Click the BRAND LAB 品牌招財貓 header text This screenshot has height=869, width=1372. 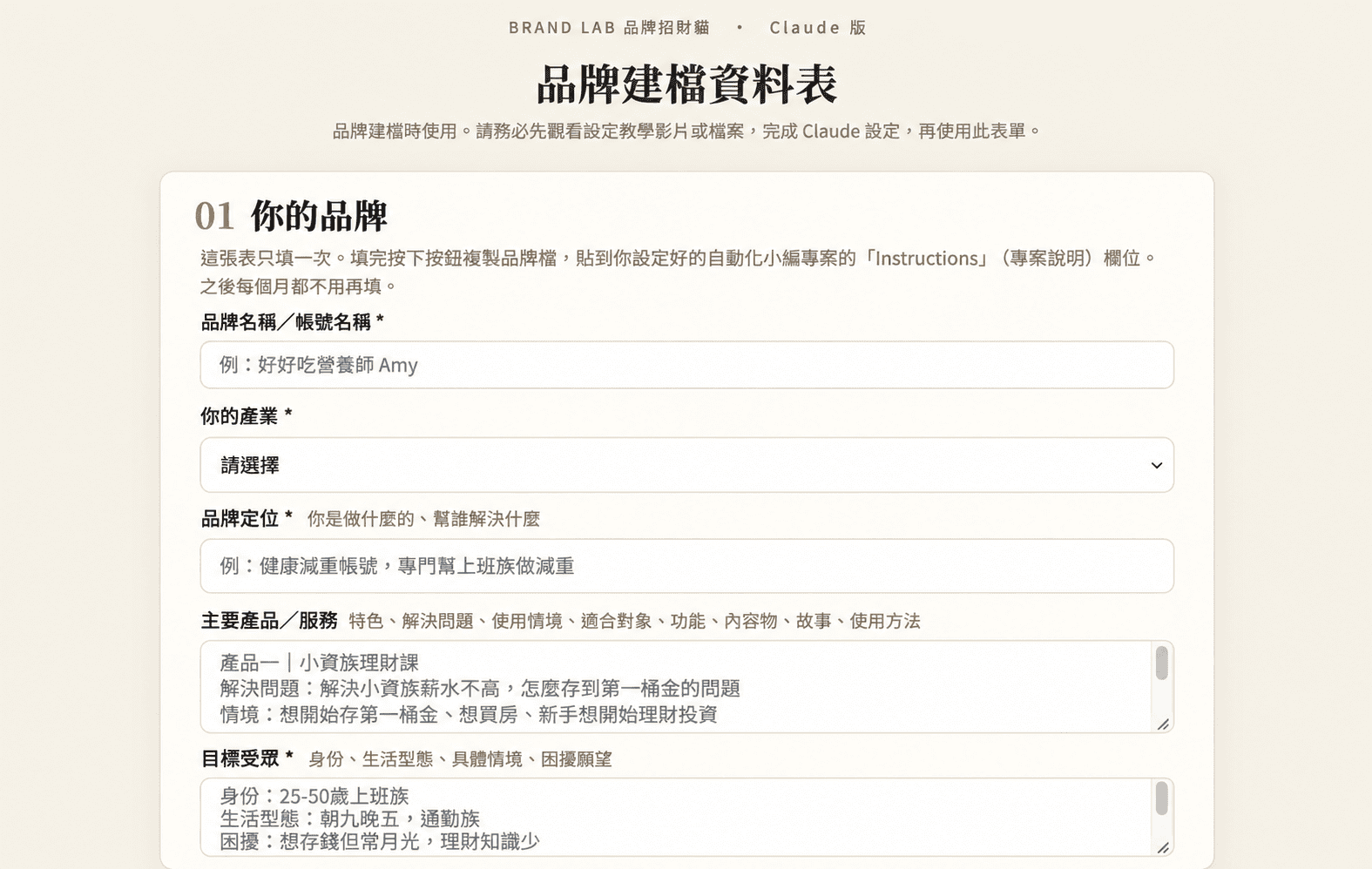click(x=609, y=28)
